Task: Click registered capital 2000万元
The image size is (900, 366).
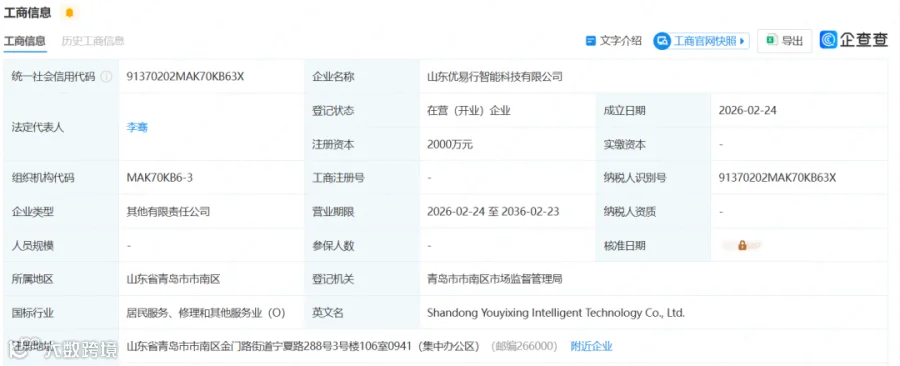Action: (x=450, y=145)
